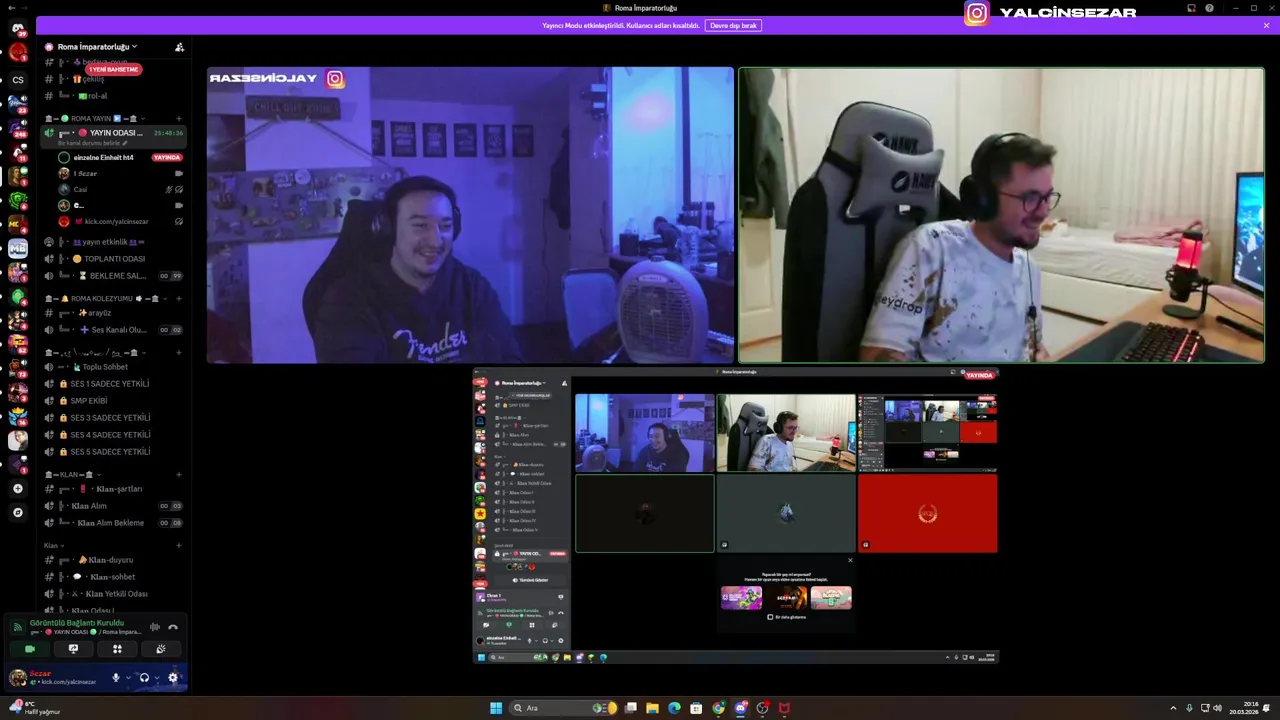This screenshot has height=720, width=1280.
Task: Join the Klan Alım voice channel
Action: click(113, 506)
